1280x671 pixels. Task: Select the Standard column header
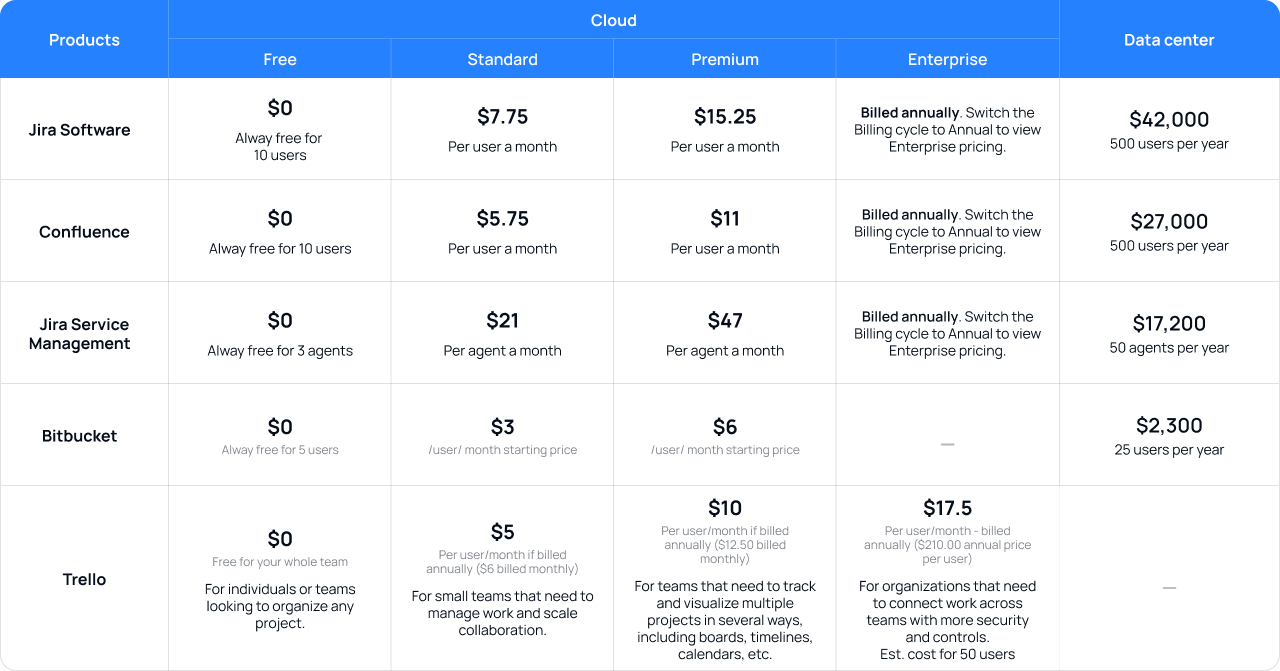point(502,59)
